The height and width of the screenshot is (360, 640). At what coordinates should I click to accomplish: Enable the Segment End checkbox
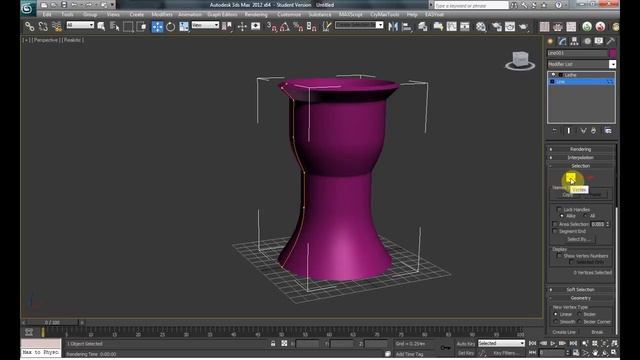(x=555, y=231)
